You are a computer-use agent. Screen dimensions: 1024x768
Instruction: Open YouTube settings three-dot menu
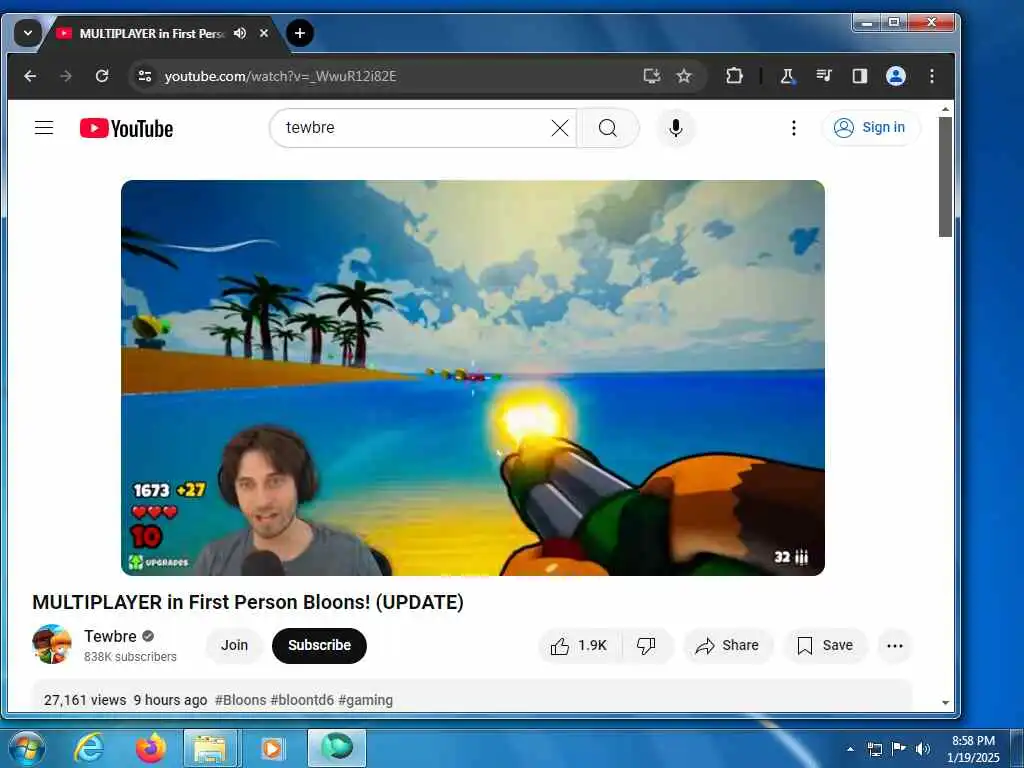pyautogui.click(x=793, y=128)
